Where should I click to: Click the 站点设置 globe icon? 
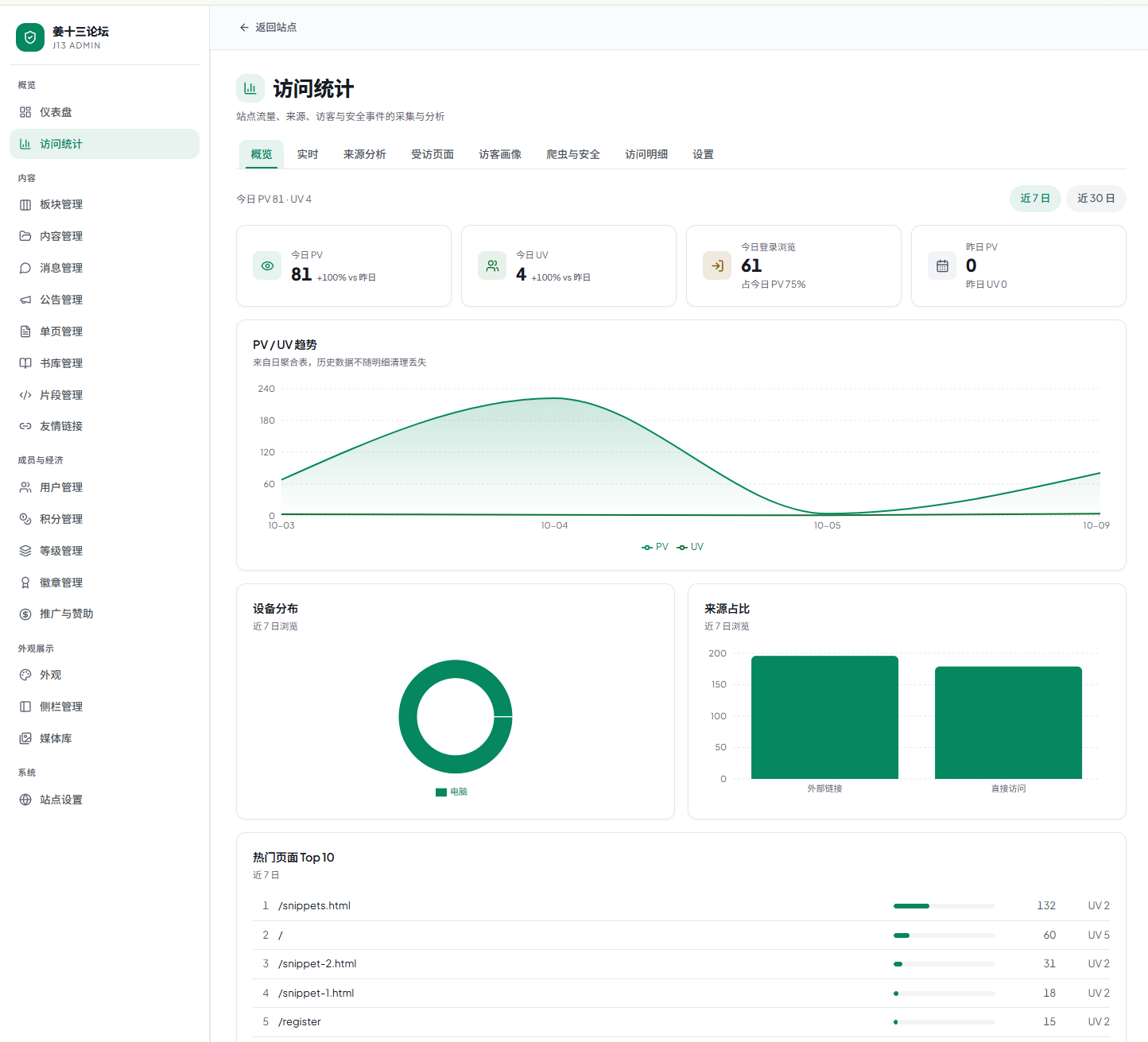[25, 800]
